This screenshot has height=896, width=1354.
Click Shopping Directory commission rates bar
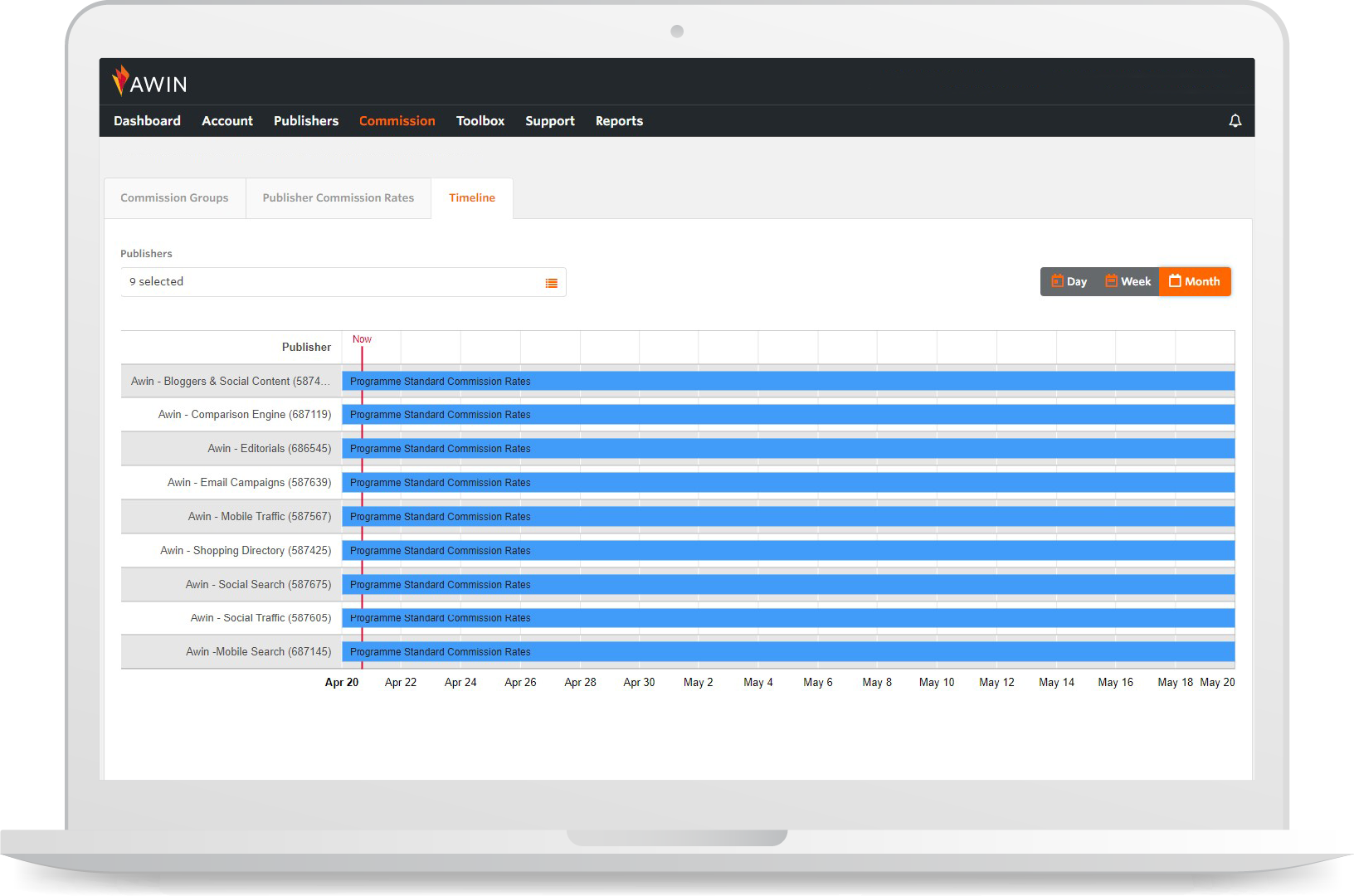coord(788,551)
